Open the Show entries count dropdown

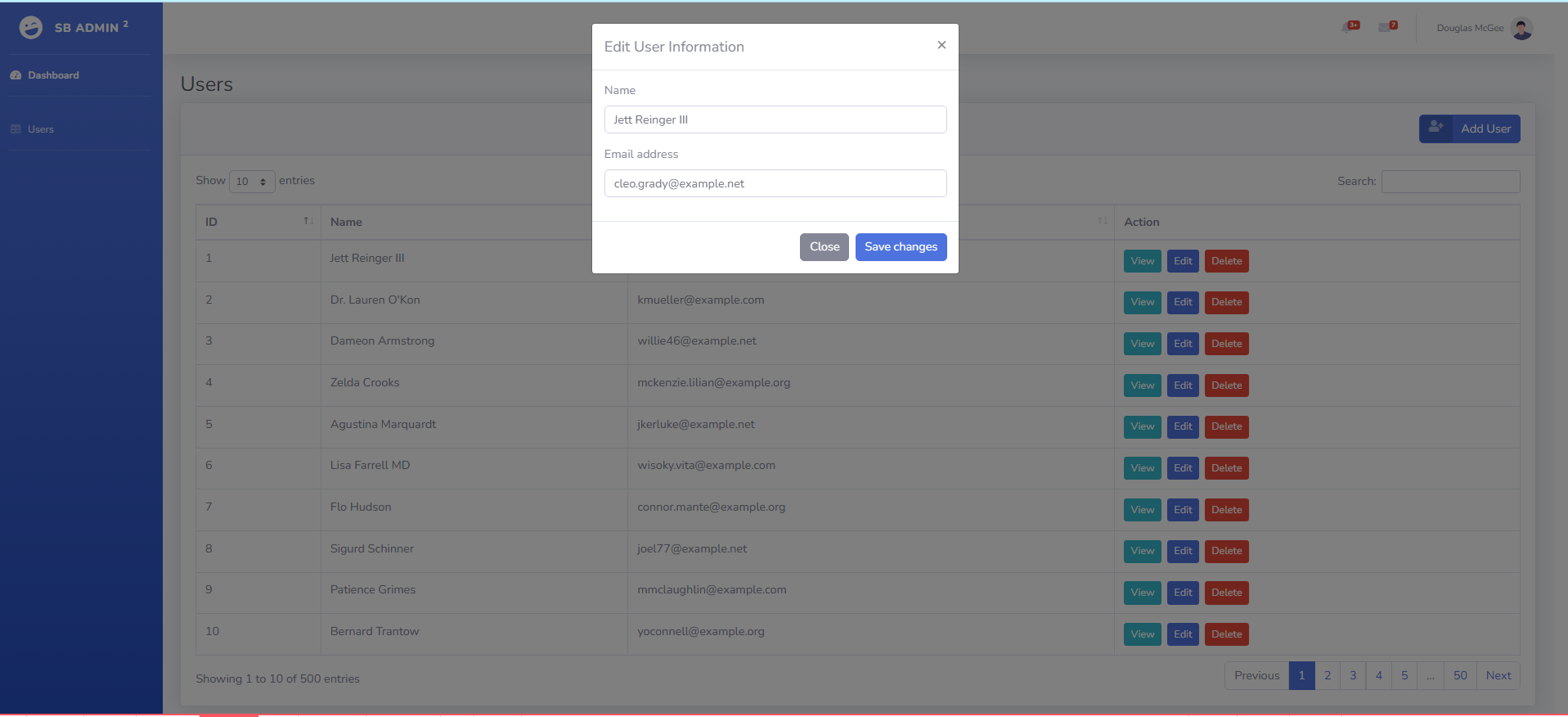click(252, 182)
